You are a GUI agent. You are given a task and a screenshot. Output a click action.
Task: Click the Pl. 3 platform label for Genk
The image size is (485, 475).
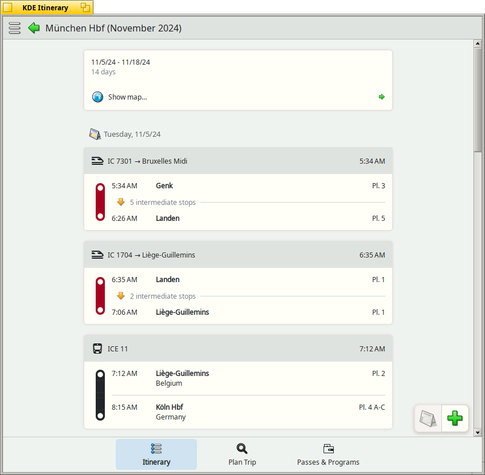point(378,186)
